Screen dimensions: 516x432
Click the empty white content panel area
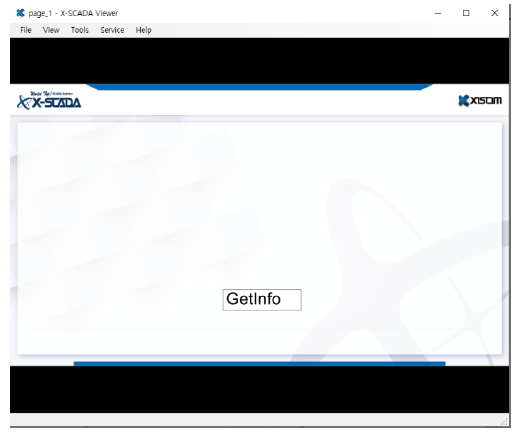coord(259,207)
